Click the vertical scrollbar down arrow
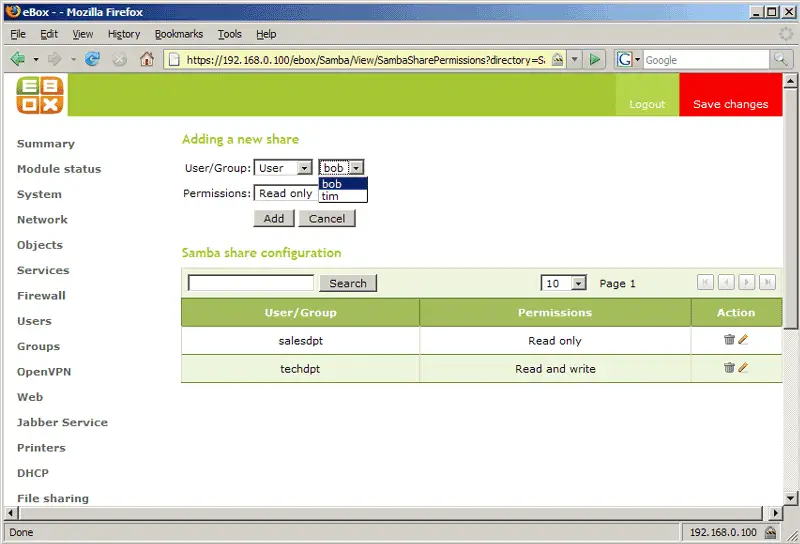This screenshot has width=800, height=544. [x=790, y=498]
